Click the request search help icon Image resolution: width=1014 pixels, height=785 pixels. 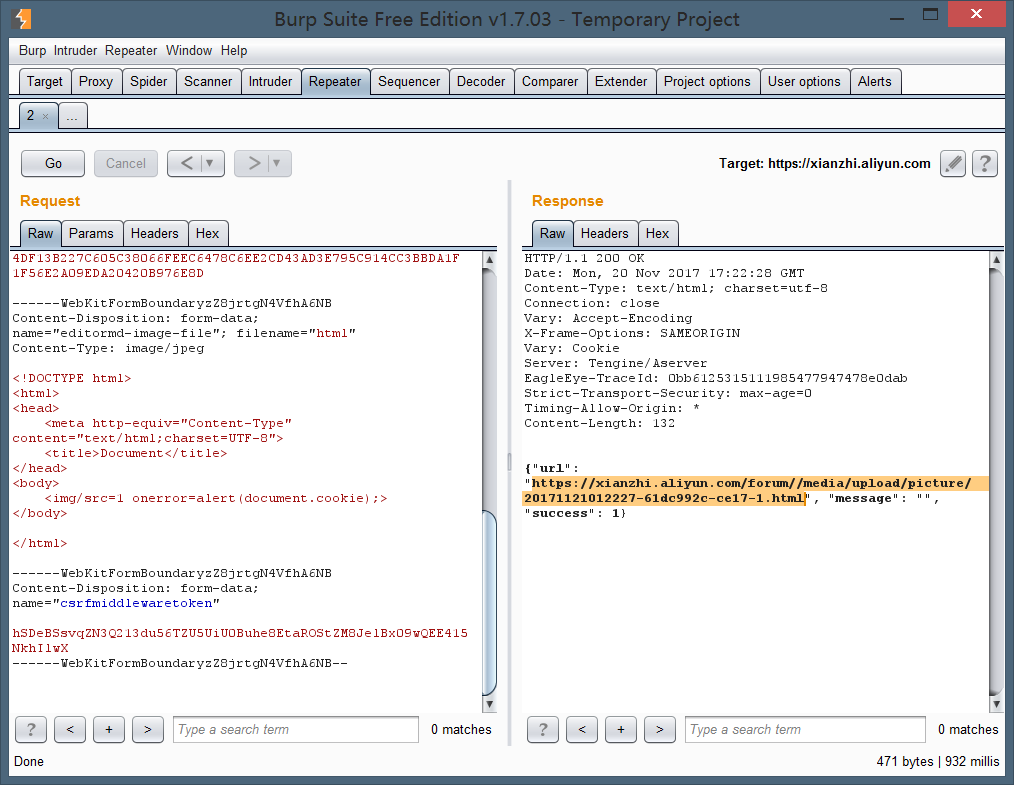click(x=31, y=729)
